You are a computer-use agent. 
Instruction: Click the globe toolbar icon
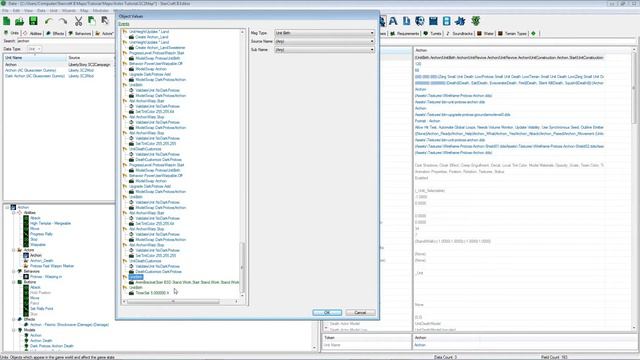point(420,21)
